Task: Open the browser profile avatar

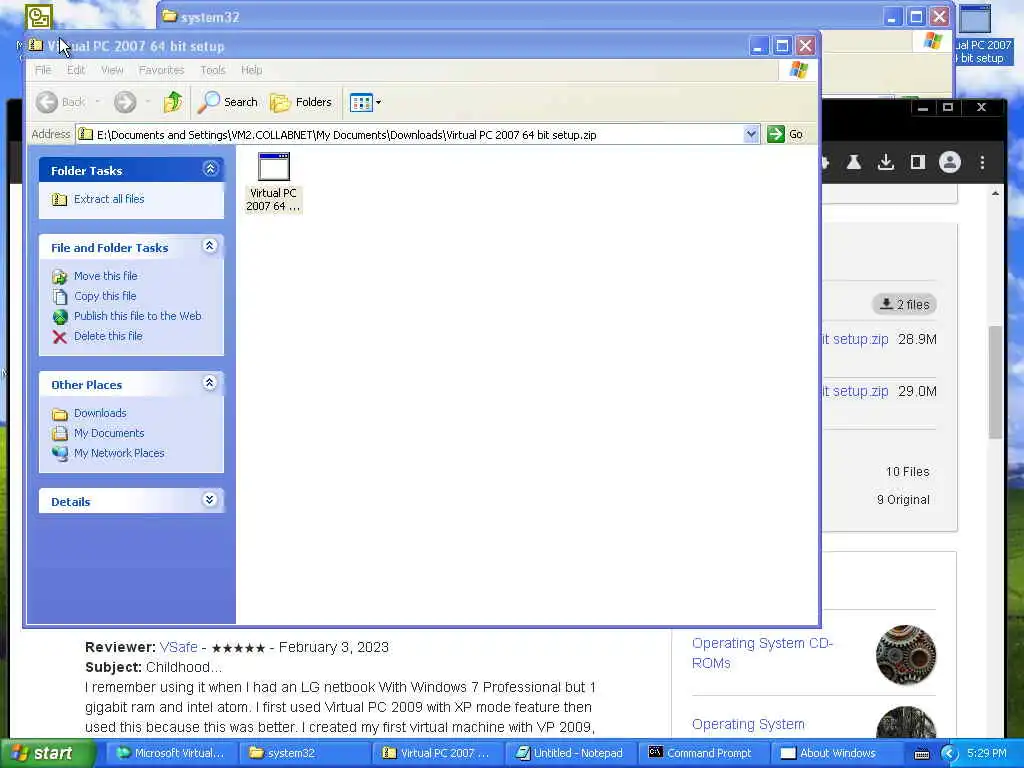Action: click(x=950, y=162)
